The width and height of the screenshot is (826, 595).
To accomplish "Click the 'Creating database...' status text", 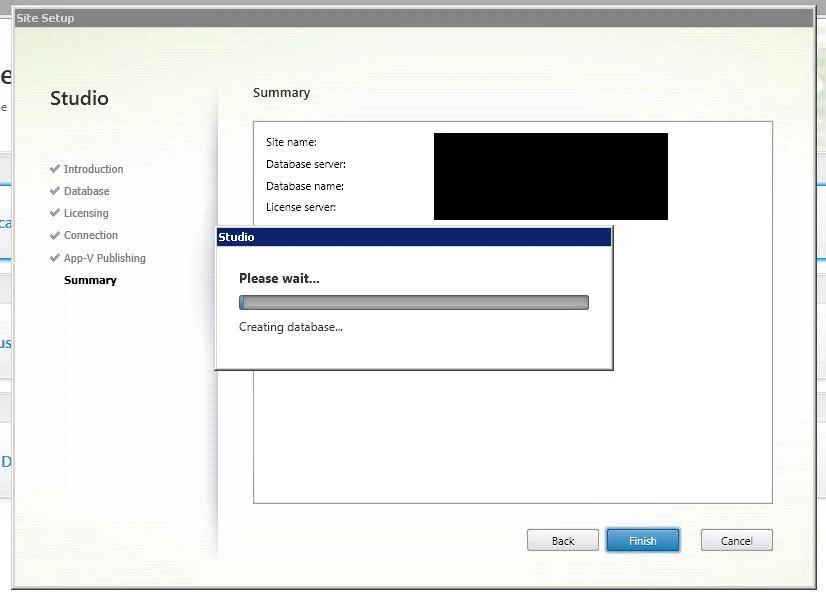I will [x=291, y=327].
